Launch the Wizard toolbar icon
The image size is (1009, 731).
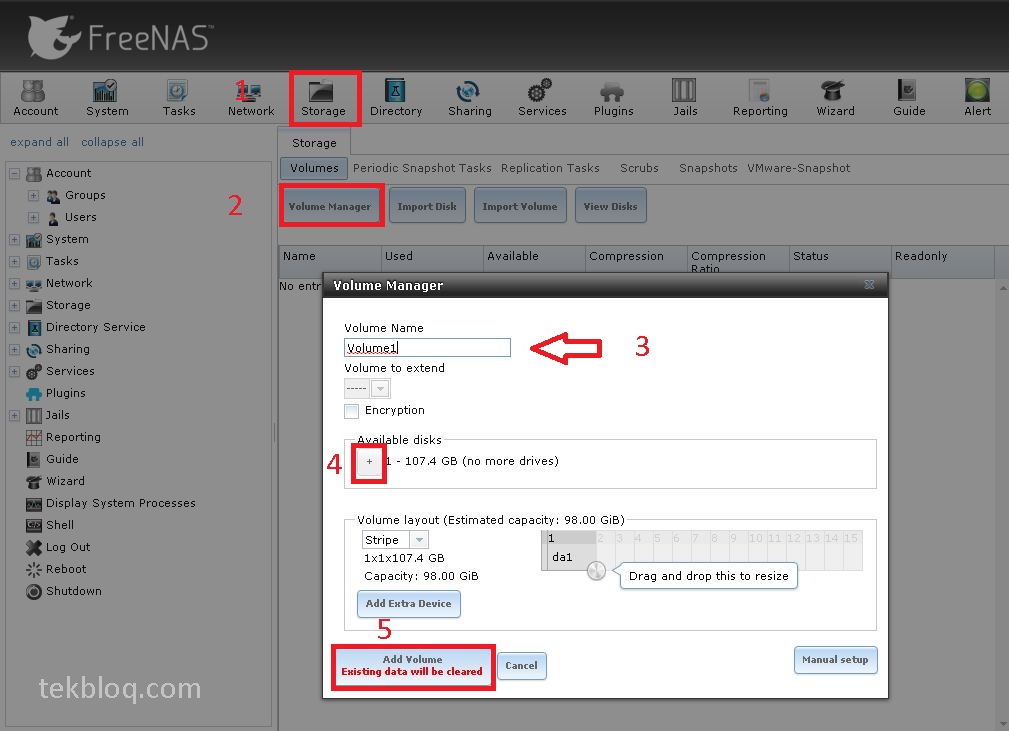click(x=835, y=98)
